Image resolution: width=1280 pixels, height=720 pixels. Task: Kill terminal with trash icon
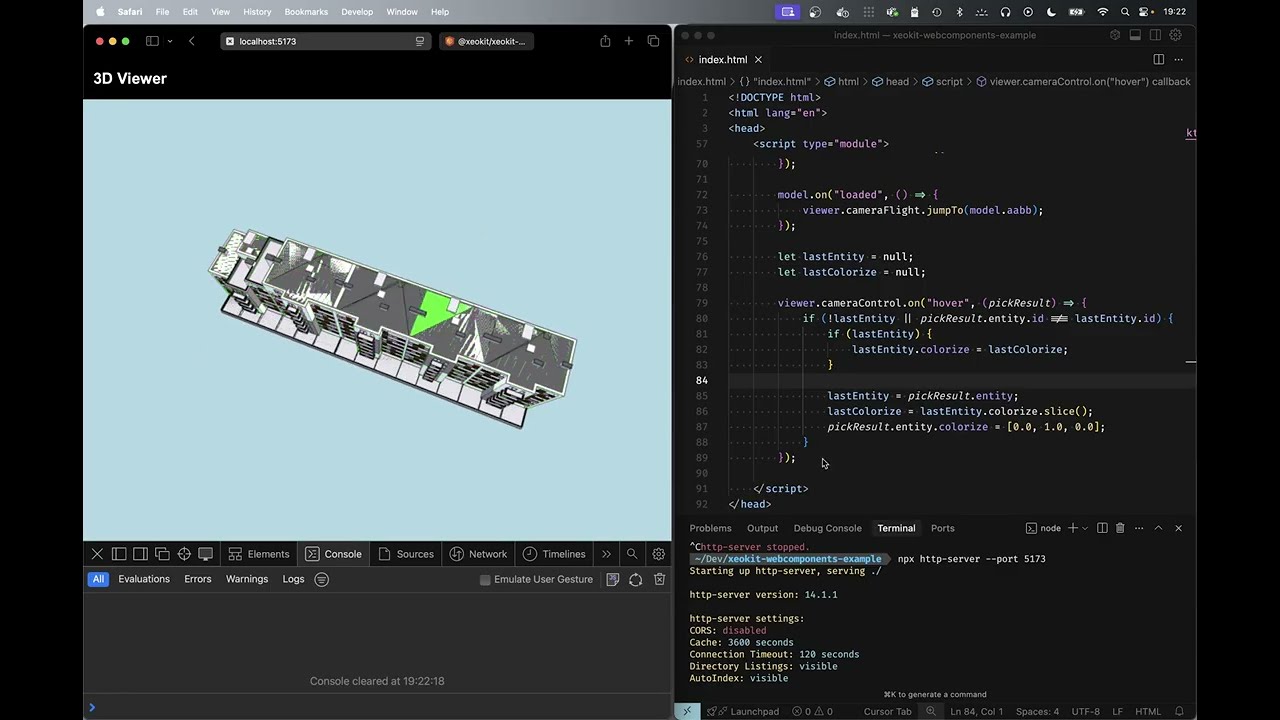point(1120,528)
